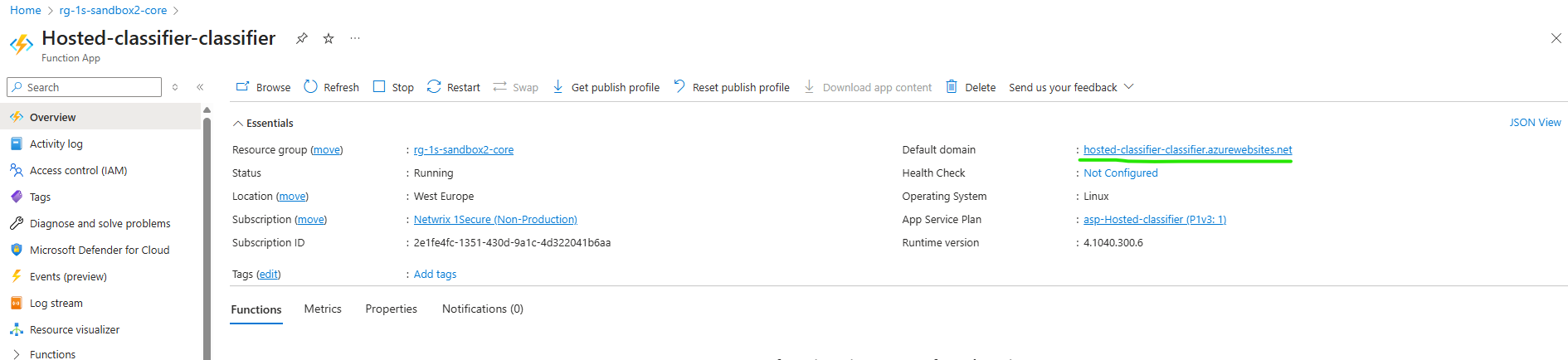Expand the Functions group in sidebar
The height and width of the screenshot is (360, 1568).
[x=17, y=354]
